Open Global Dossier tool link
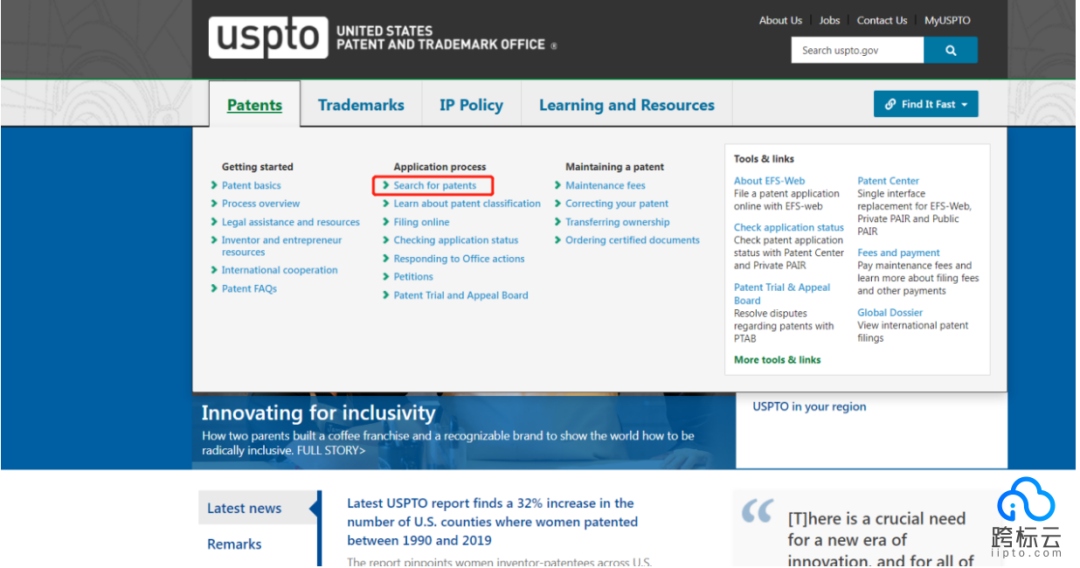The height and width of the screenshot is (568, 1080). point(890,312)
